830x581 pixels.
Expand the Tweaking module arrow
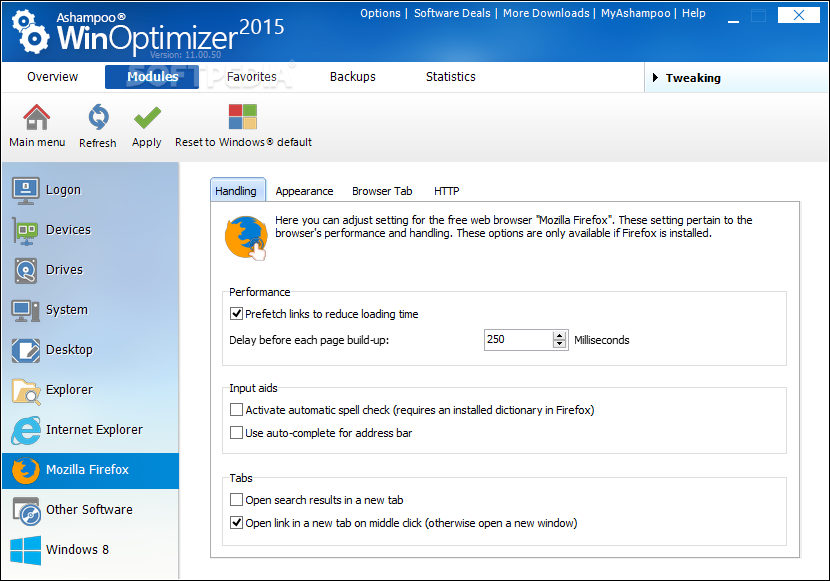point(655,78)
